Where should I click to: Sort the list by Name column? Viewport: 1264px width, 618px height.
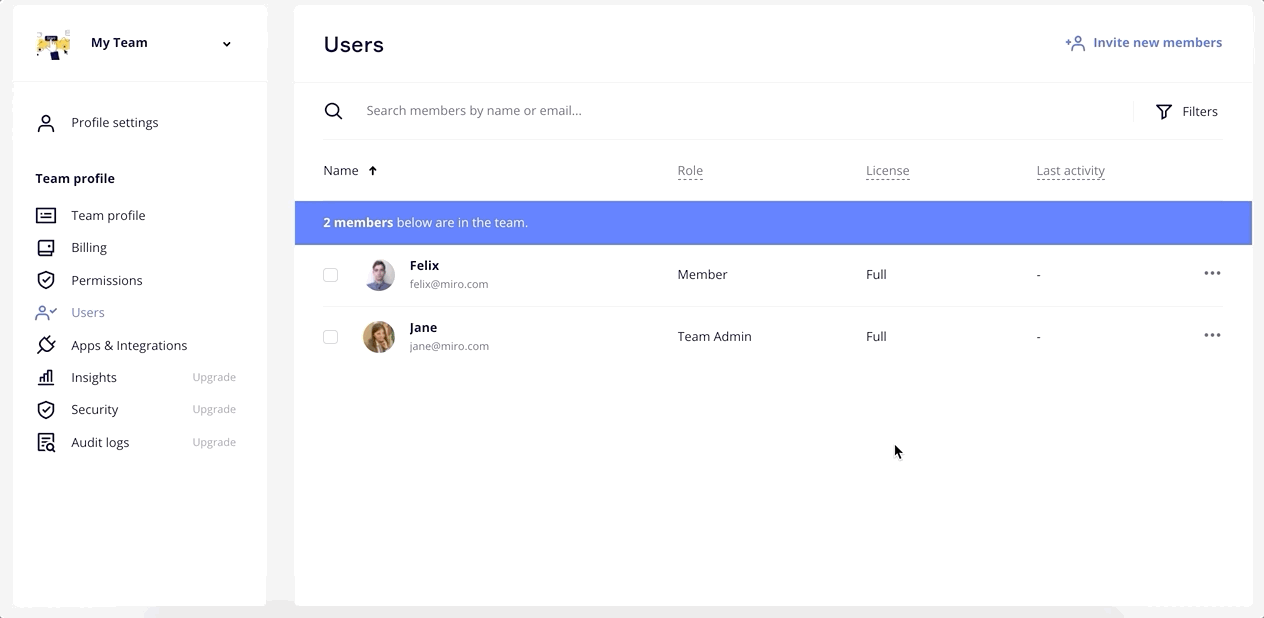coord(341,171)
